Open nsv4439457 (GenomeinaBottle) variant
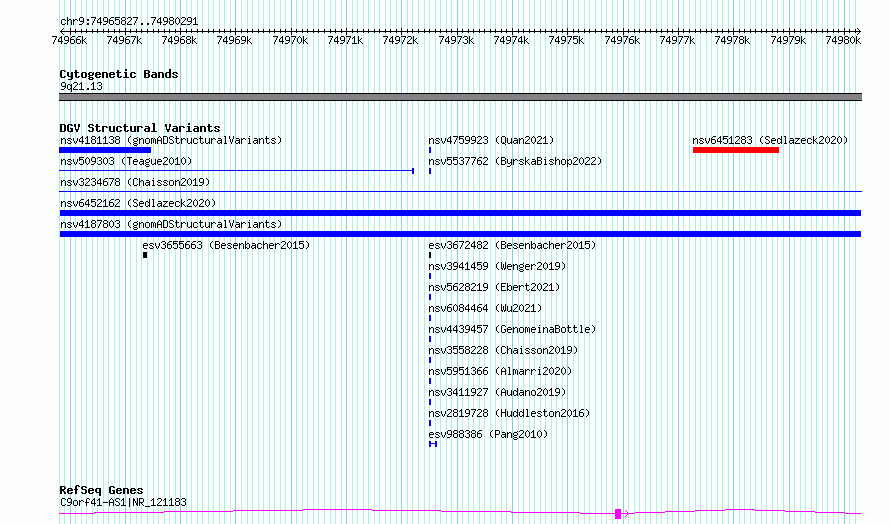Screen dimensions: 890x524 (x=512, y=329)
